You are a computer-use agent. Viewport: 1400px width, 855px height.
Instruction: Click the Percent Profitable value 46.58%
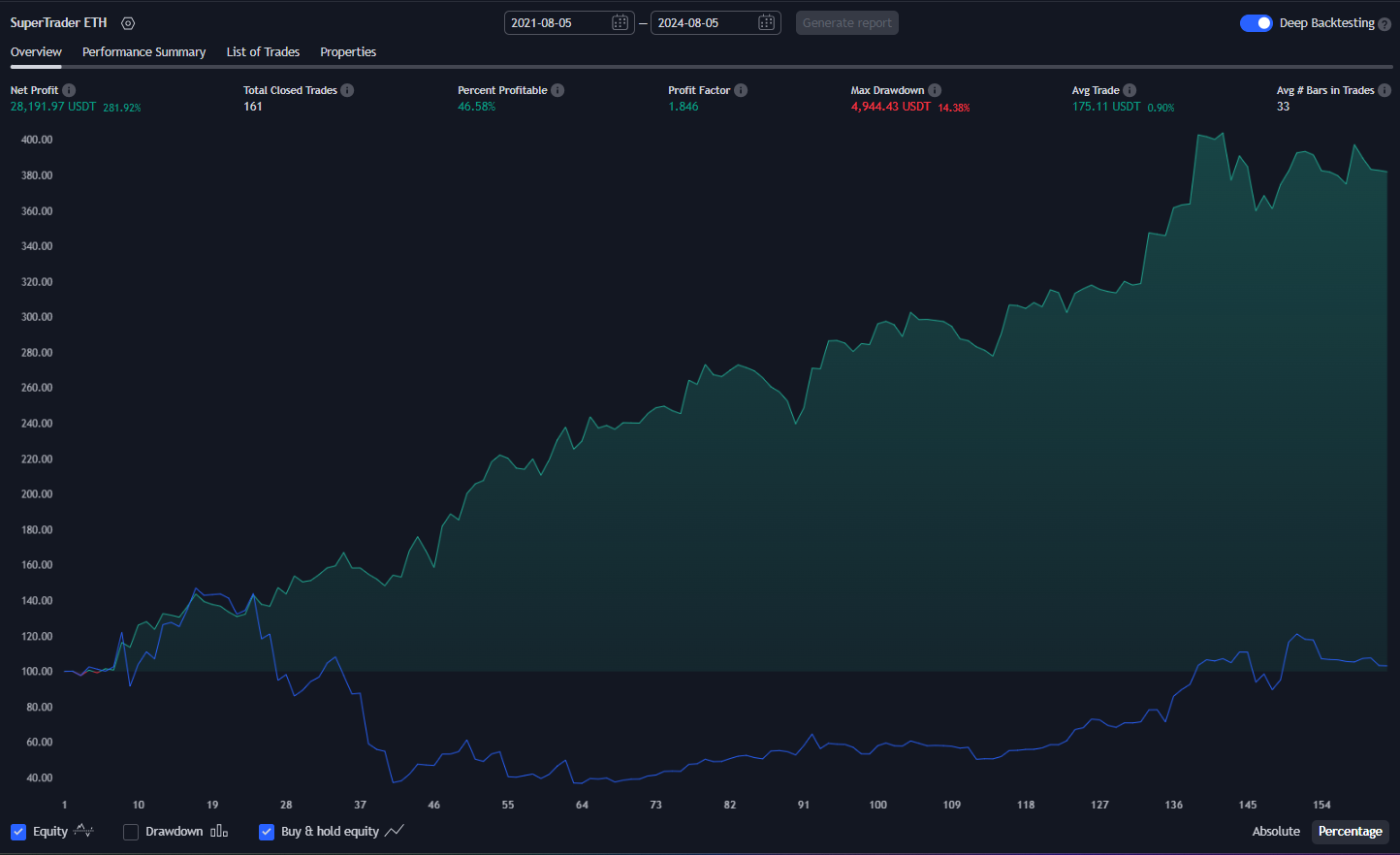476,107
